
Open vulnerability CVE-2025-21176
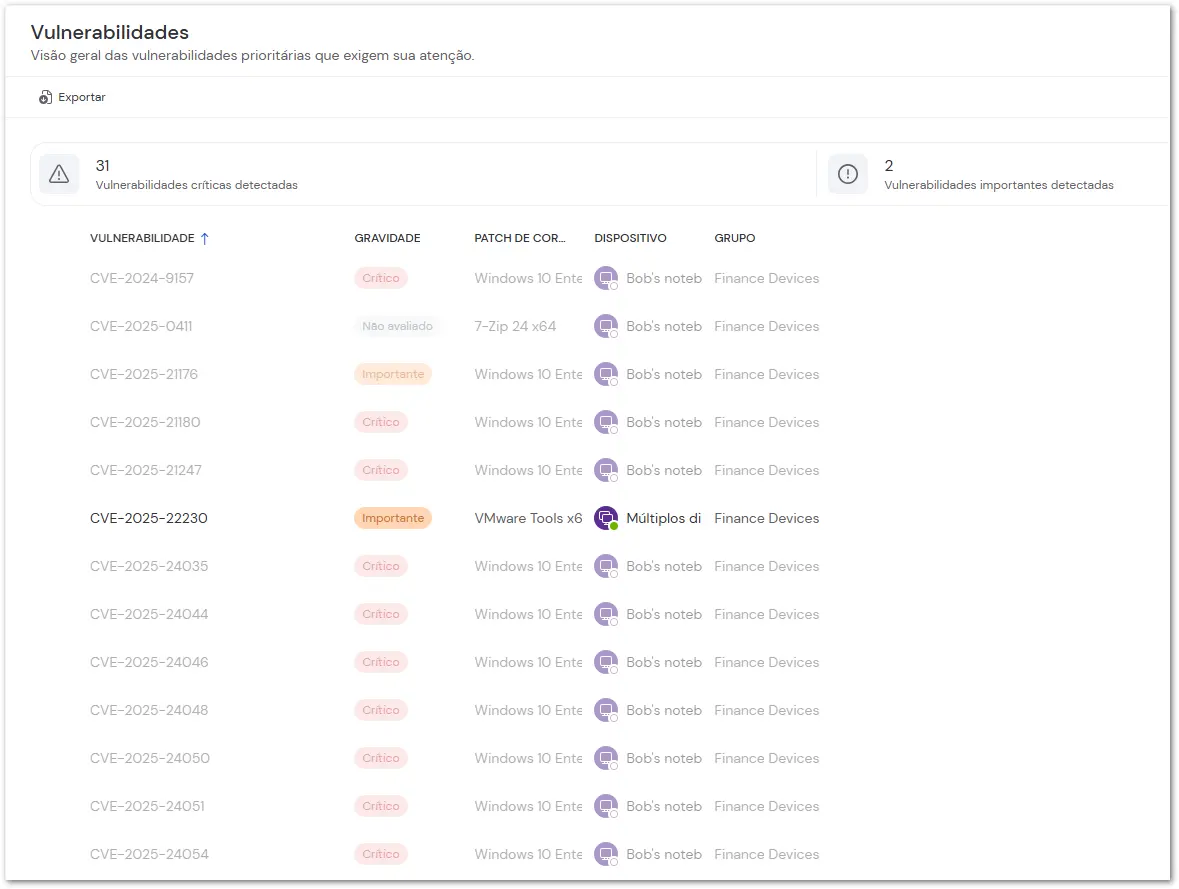(x=144, y=375)
